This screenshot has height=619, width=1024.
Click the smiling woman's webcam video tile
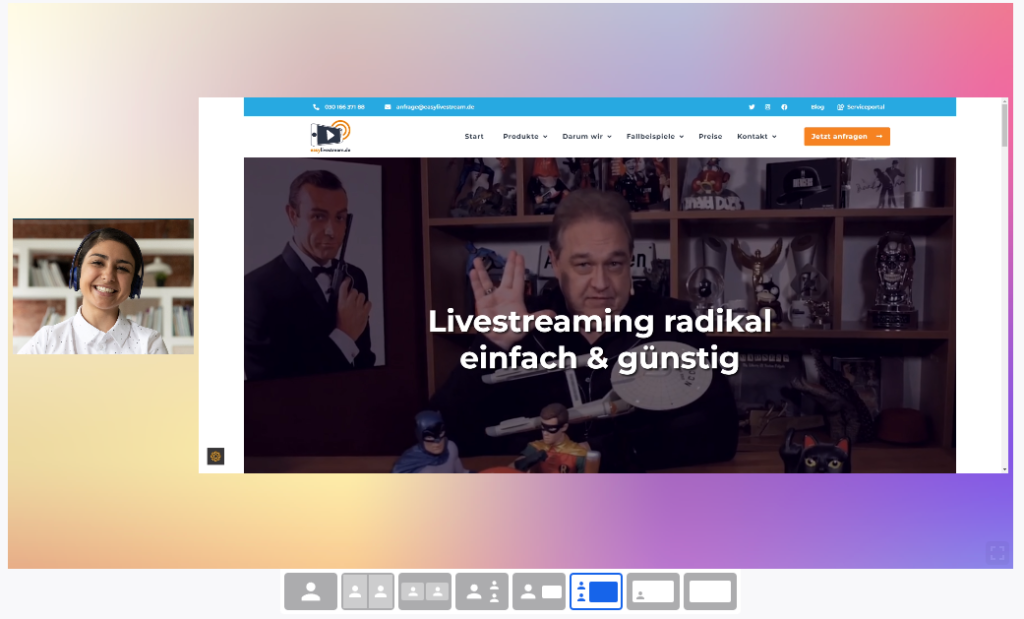pyautogui.click(x=103, y=286)
